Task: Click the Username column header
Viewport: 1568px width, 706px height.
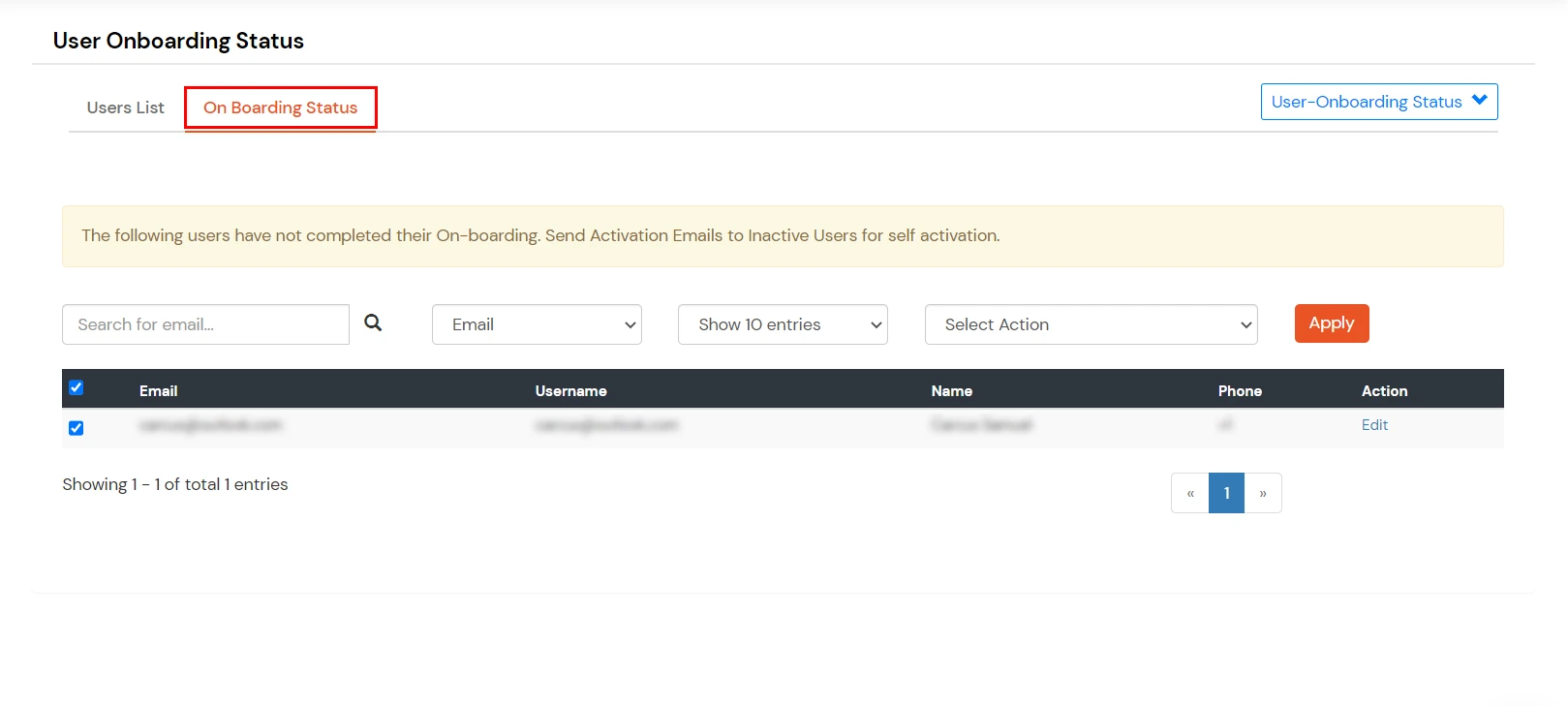Action: (571, 391)
